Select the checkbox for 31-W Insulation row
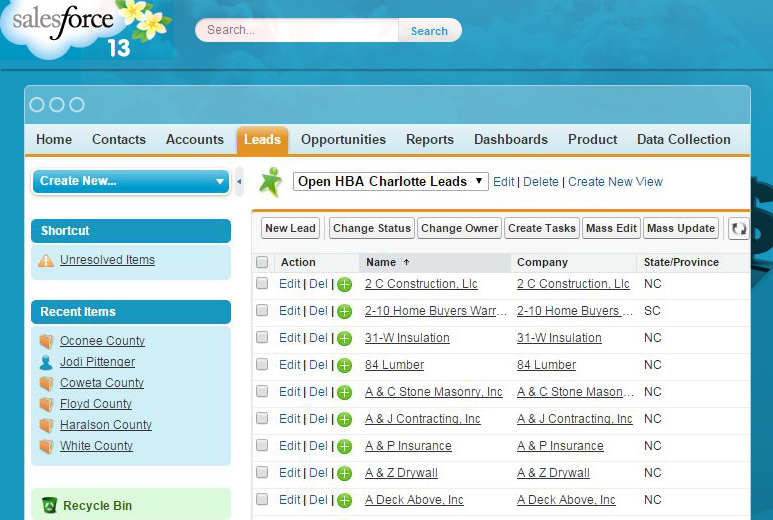 click(x=262, y=338)
